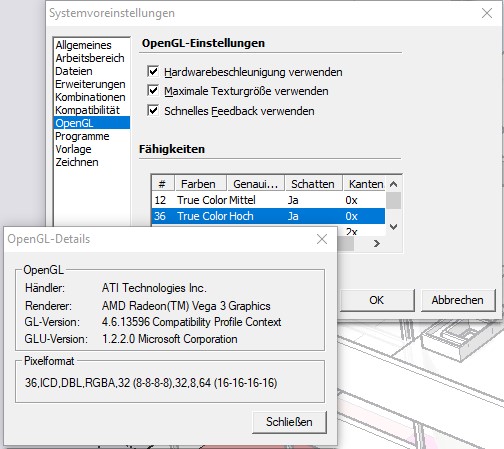Close the OpenGL-Details dialog with X
Screen dimensions: 504x449
point(322,239)
